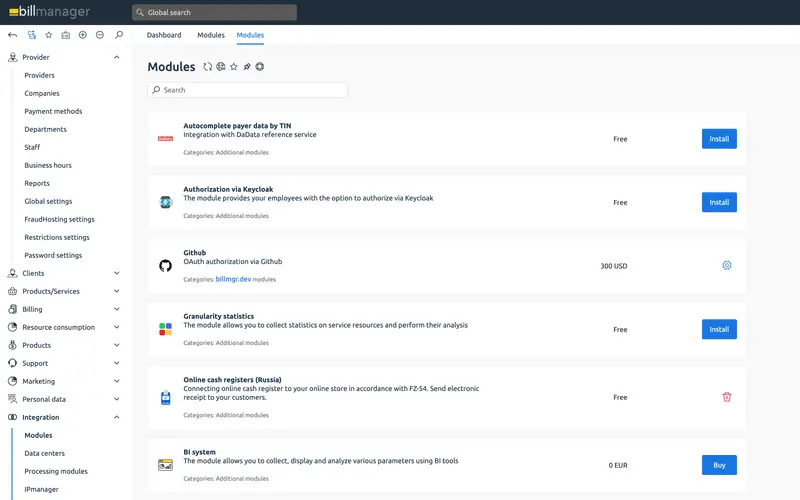Screen dimensions: 800x500
Task: Click the Integration section icon
Action: [x=13, y=417]
